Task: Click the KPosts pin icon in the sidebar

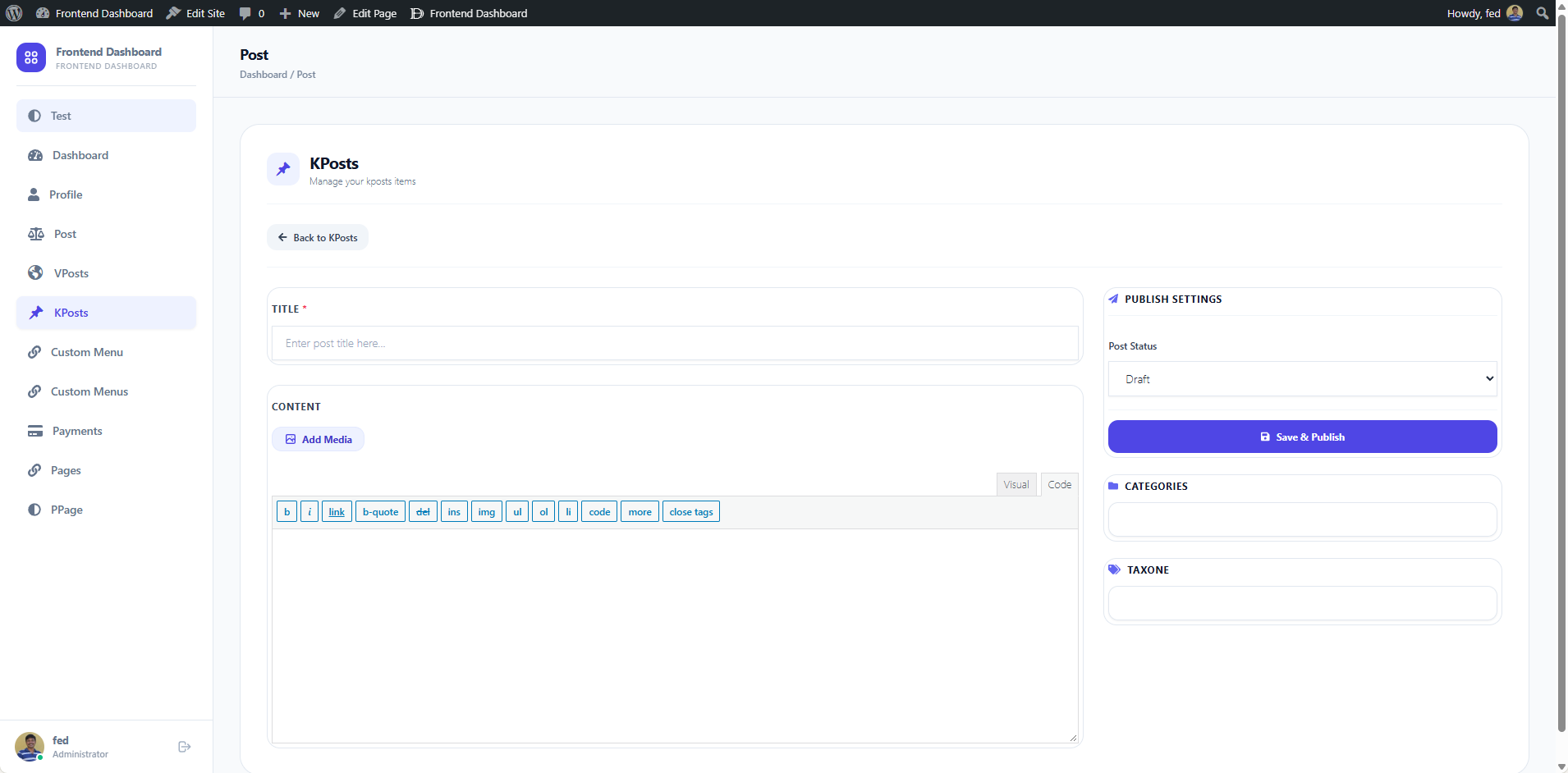Action: click(36, 313)
